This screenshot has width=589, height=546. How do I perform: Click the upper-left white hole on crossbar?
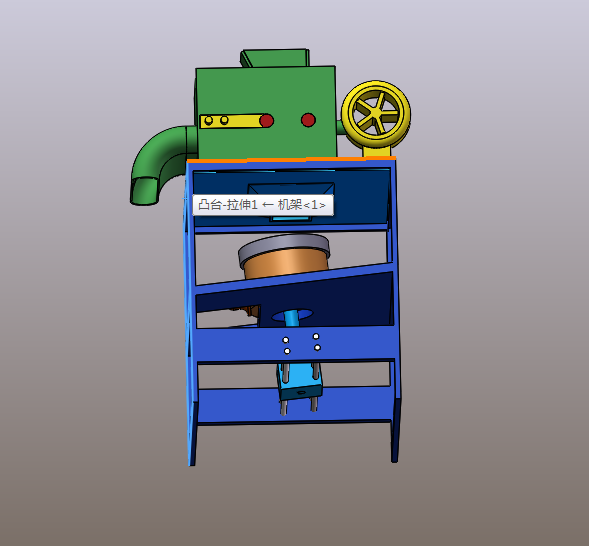pyautogui.click(x=285, y=340)
